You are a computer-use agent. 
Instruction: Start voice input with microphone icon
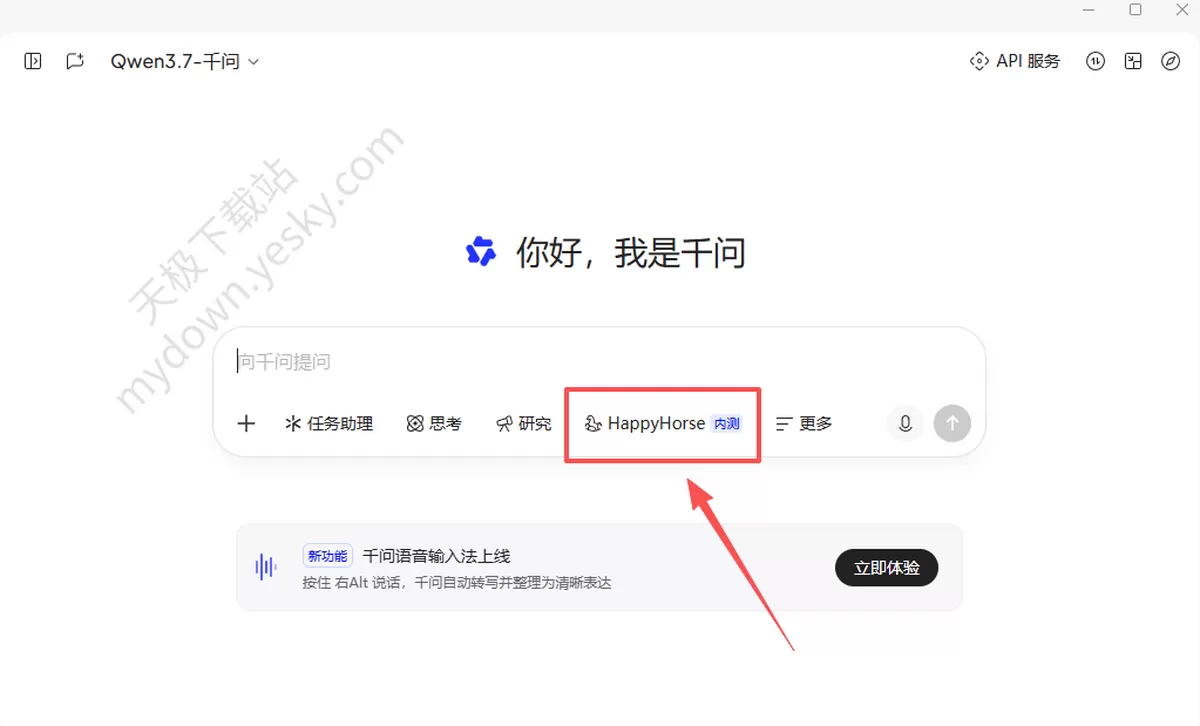tap(905, 423)
